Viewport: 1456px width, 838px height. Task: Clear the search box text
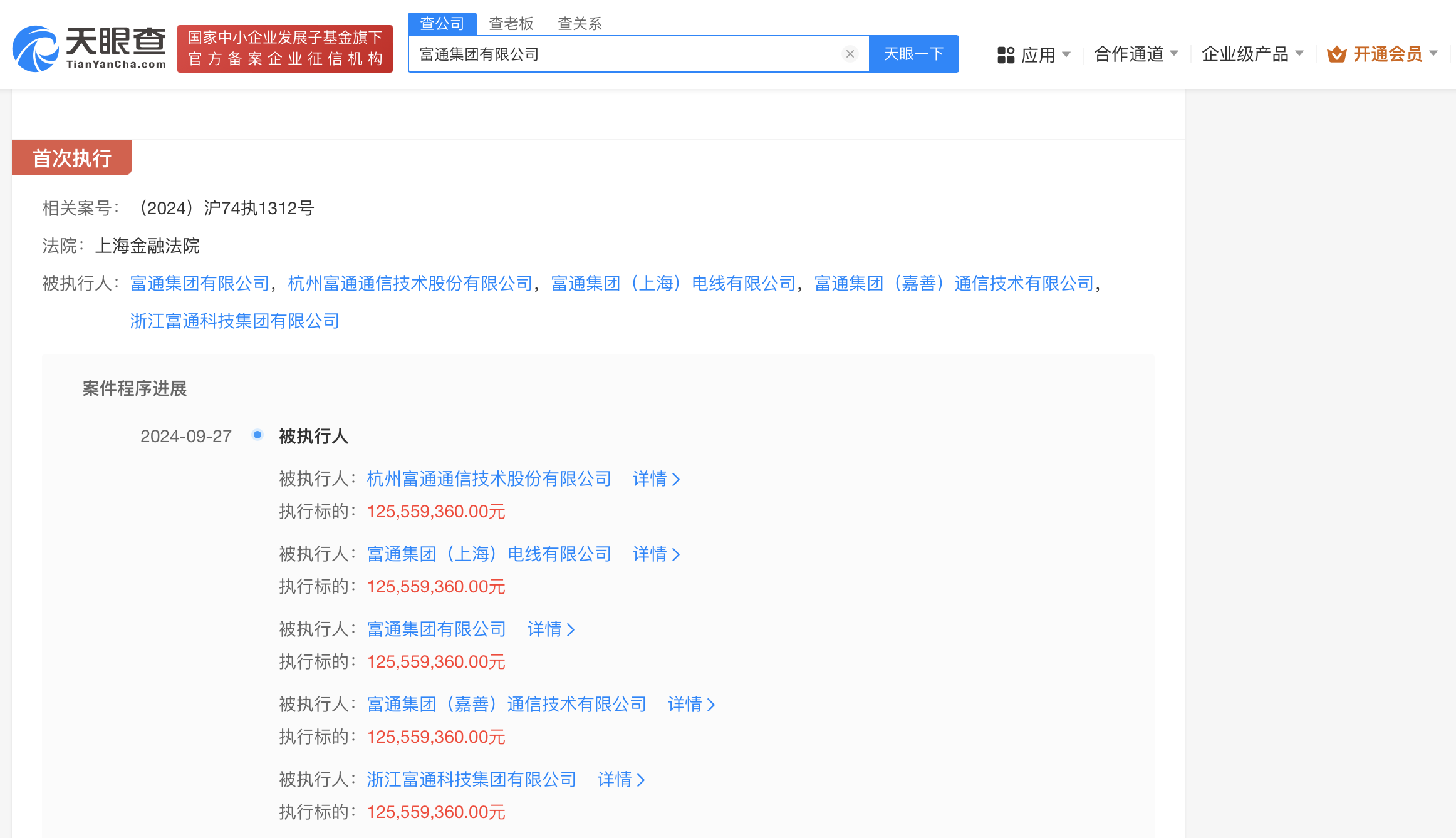(850, 54)
